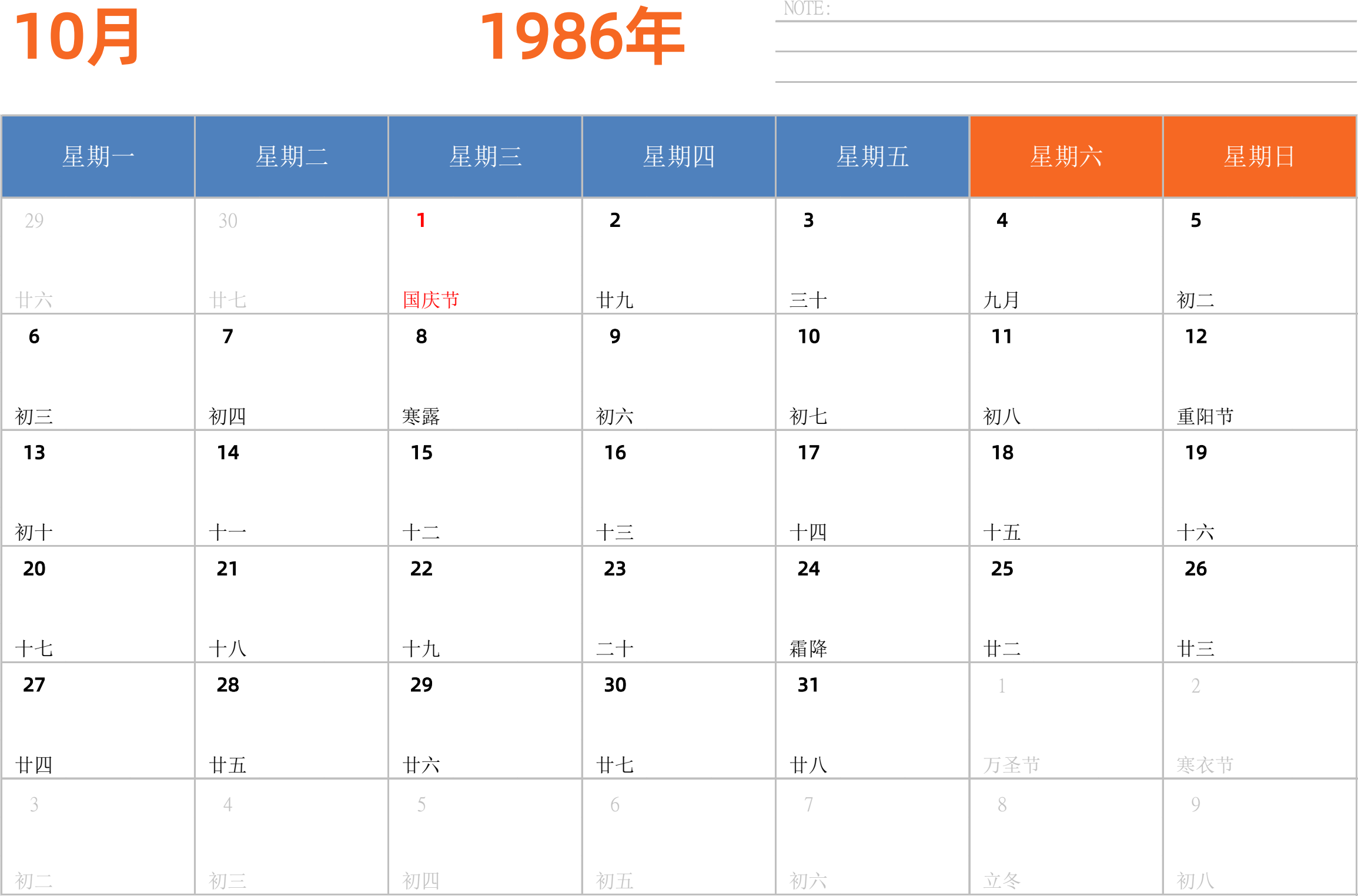Select the orange 星期六 header
This screenshot has width=1358, height=896.
coord(1066,156)
